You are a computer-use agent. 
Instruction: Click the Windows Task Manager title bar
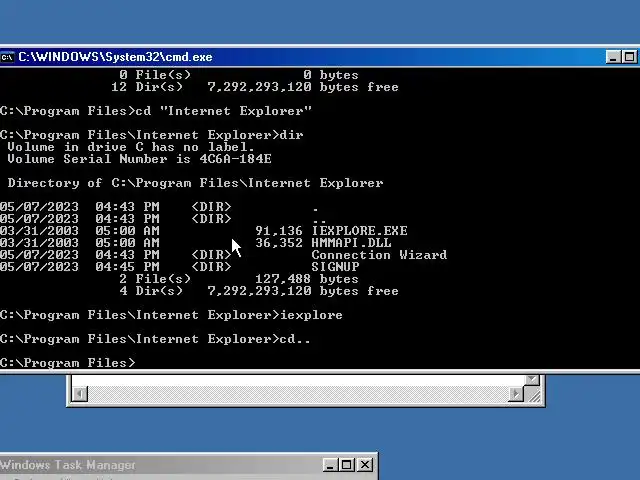pos(188,465)
